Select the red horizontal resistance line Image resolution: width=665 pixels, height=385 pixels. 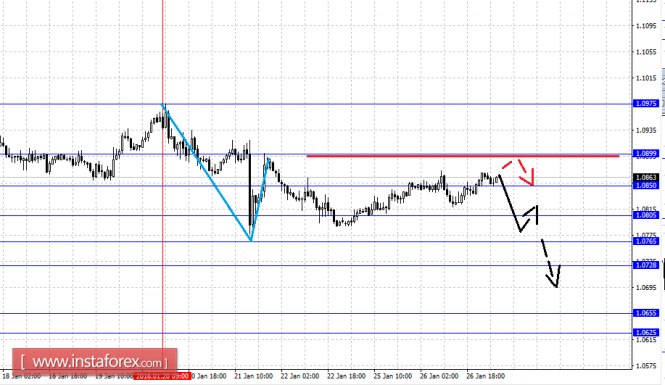(x=463, y=156)
